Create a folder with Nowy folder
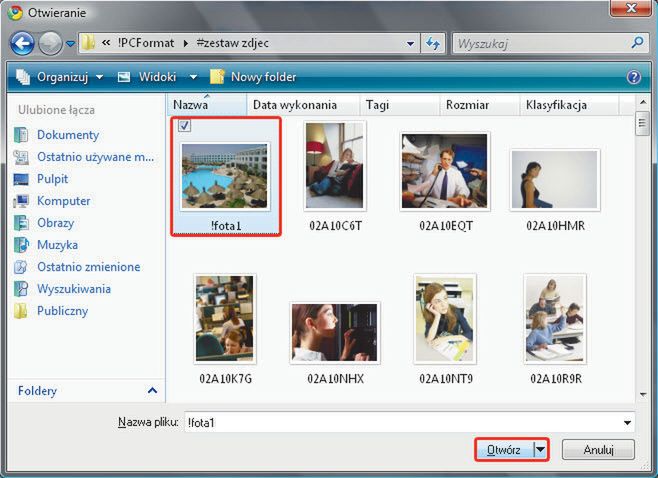The height and width of the screenshot is (478, 658). pyautogui.click(x=253, y=77)
